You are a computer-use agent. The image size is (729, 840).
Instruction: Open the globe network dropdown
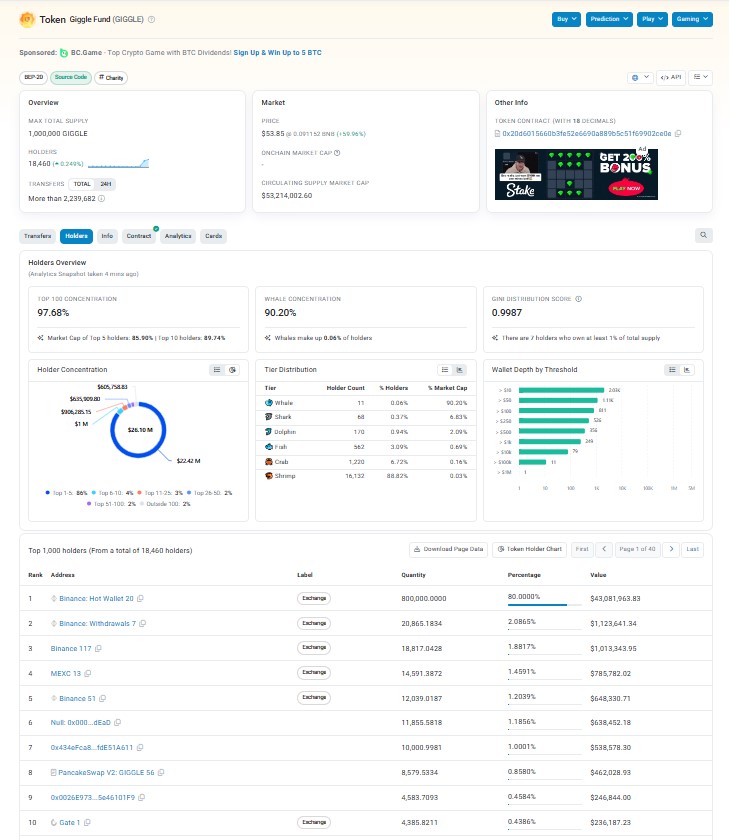tap(640, 77)
